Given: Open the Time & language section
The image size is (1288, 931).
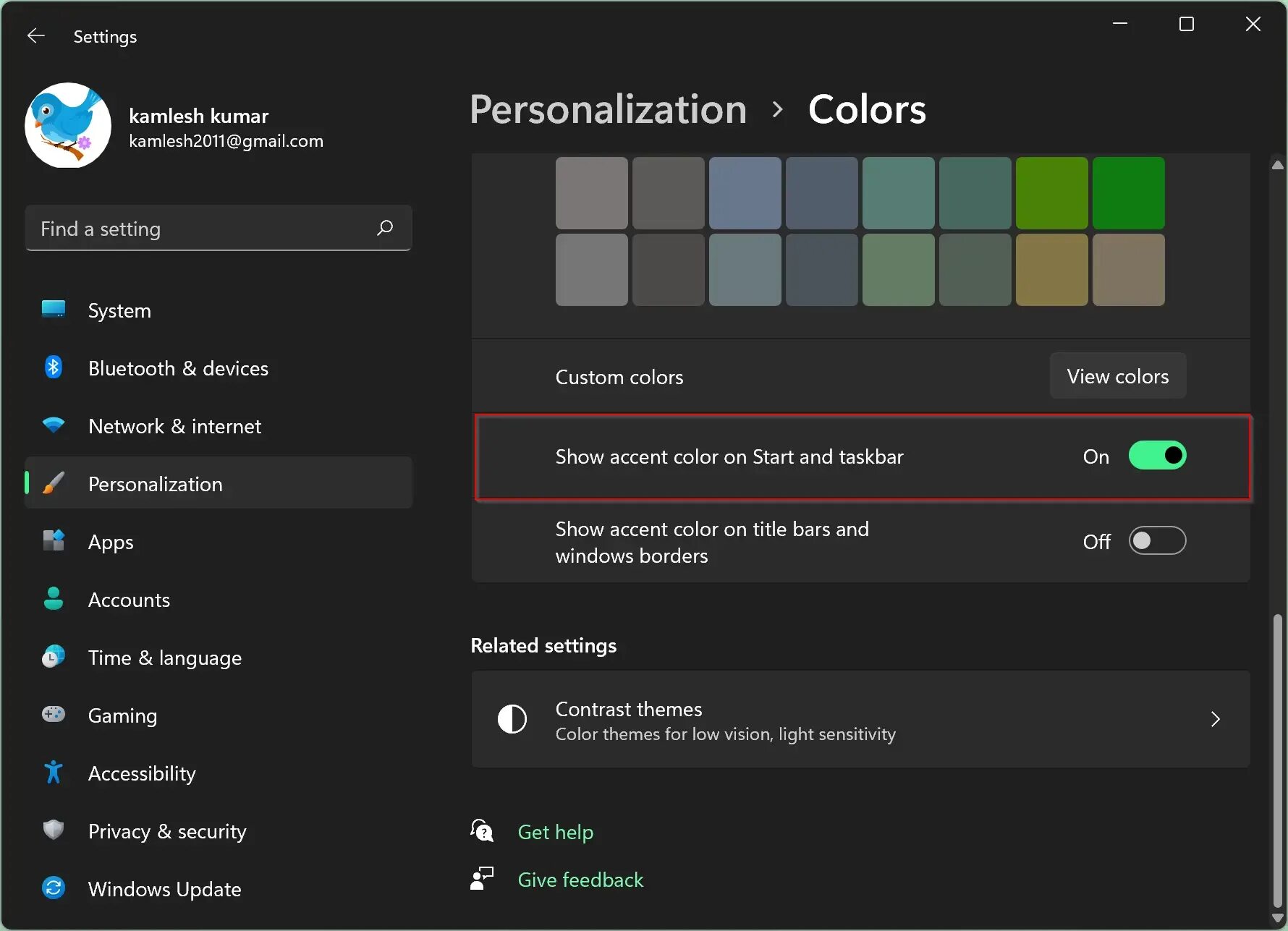Looking at the screenshot, I should [164, 658].
